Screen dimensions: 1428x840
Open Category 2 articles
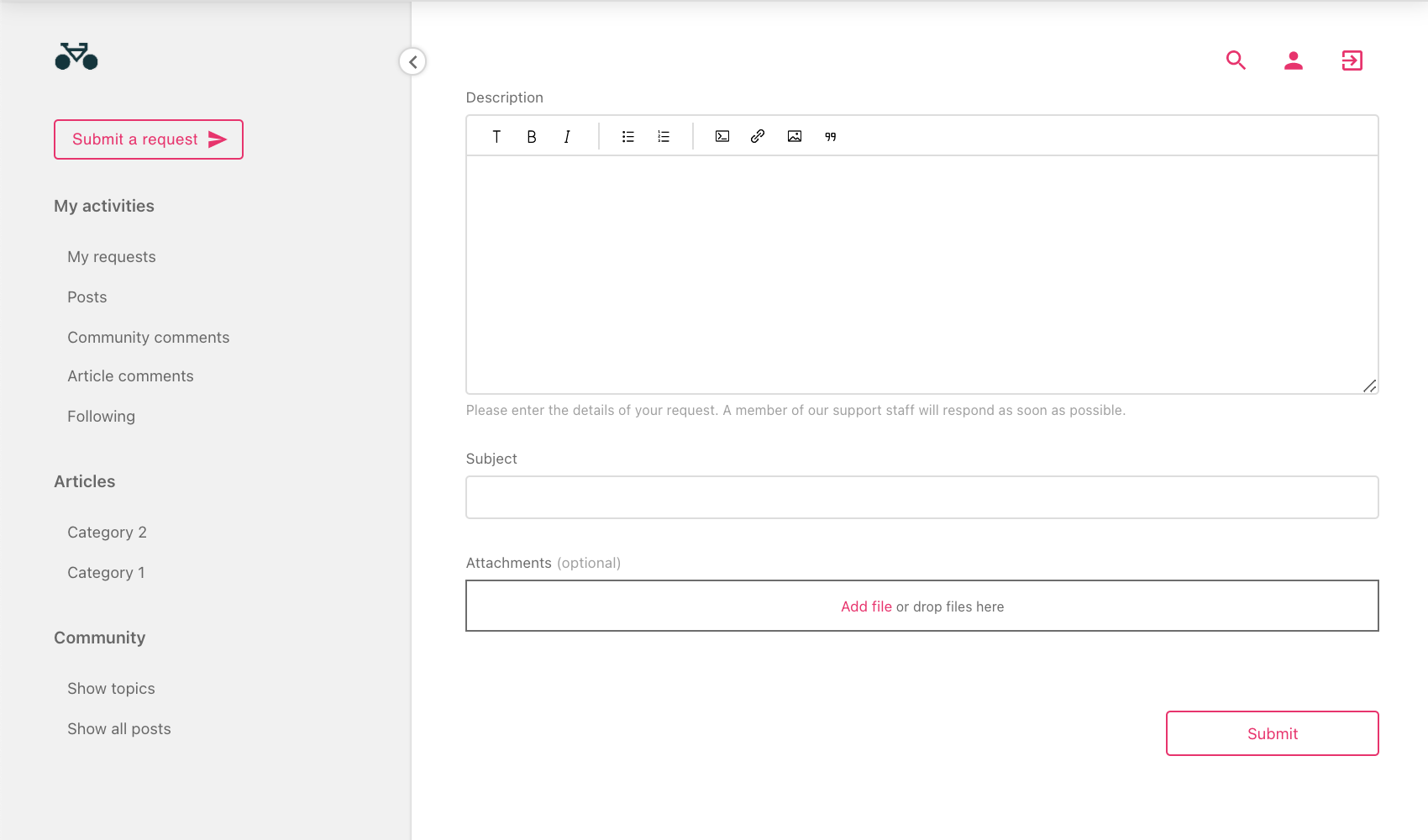click(107, 533)
